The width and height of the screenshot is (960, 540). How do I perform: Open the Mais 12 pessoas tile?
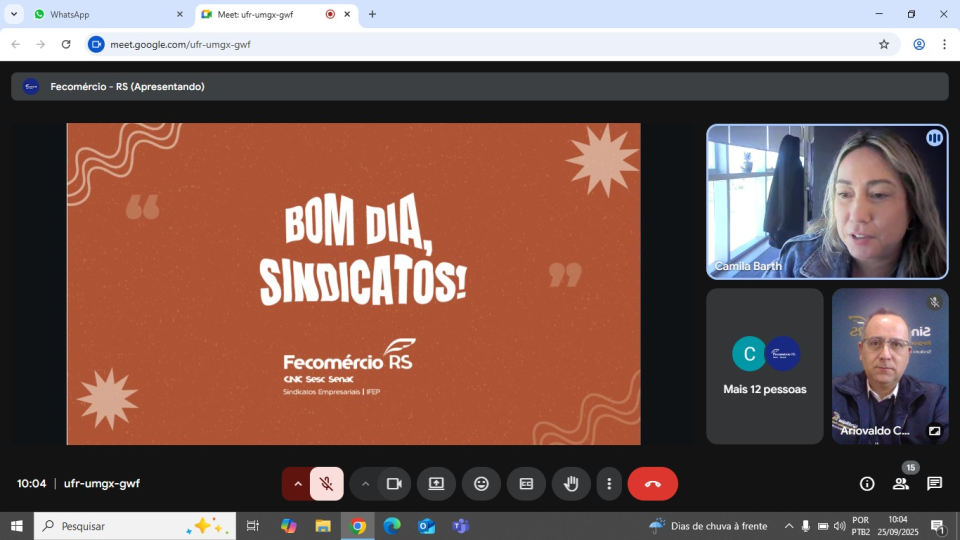click(x=765, y=366)
